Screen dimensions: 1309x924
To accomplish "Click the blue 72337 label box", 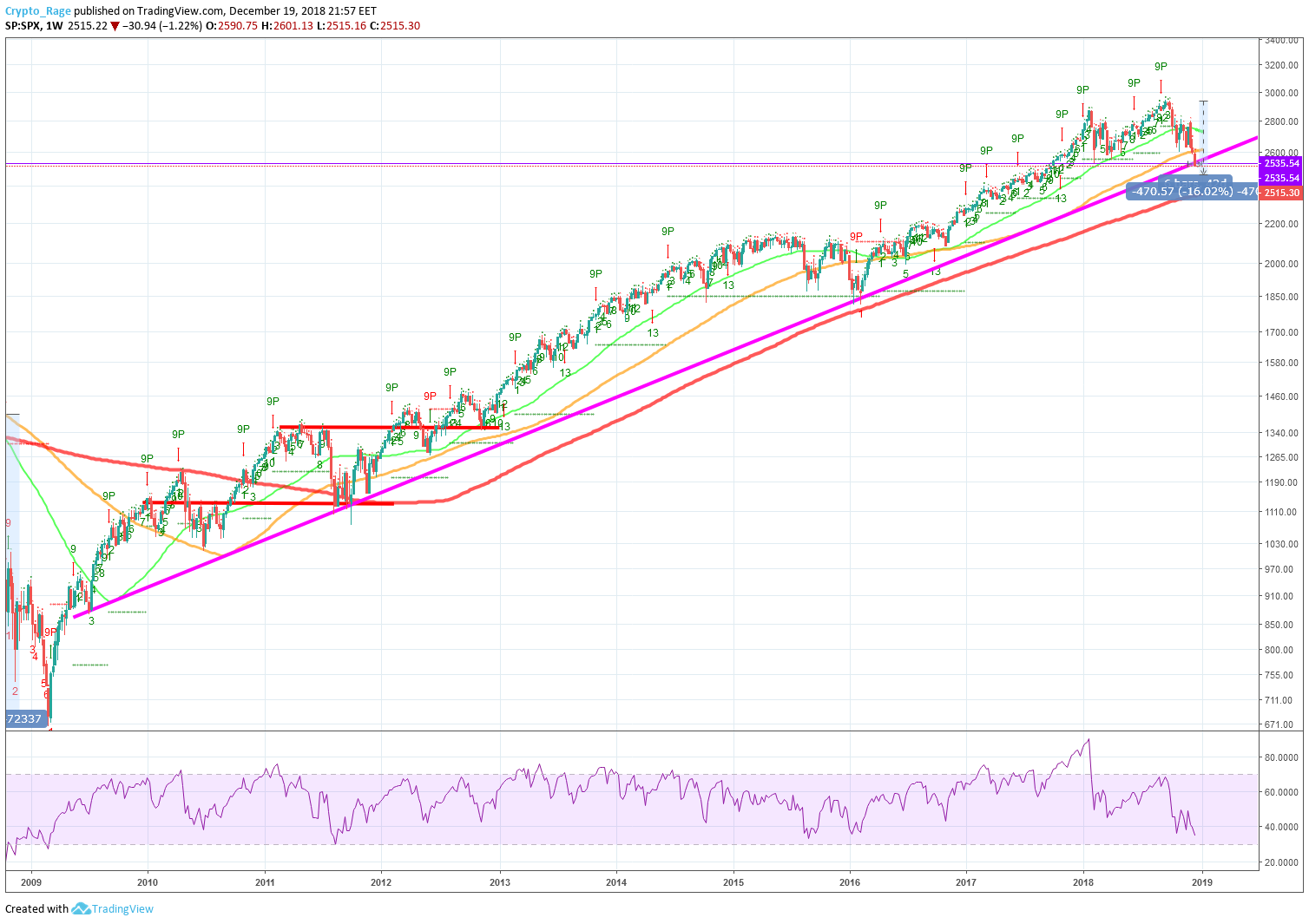I will (24, 718).
